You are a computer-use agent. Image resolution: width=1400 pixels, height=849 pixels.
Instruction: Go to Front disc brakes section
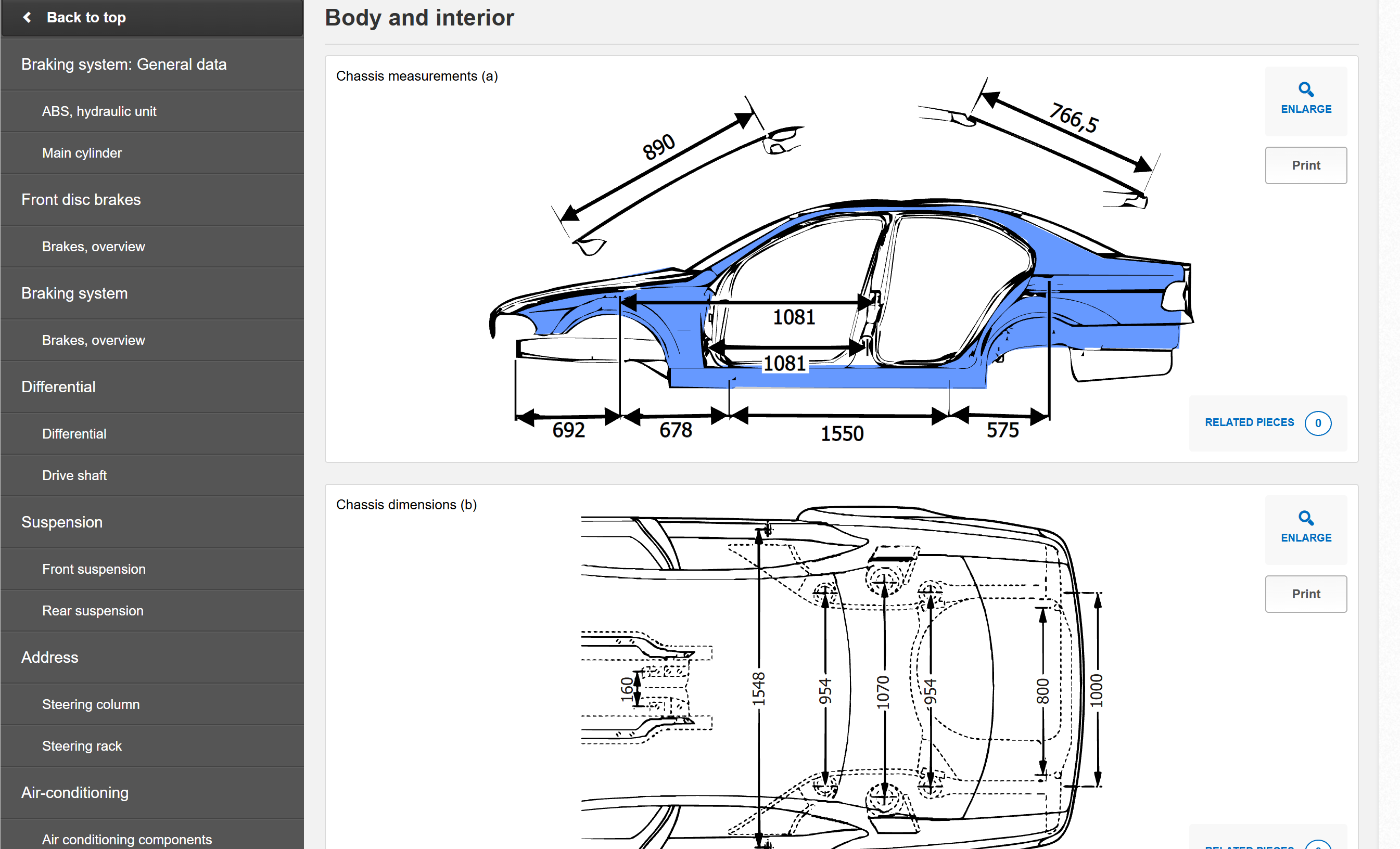[152, 200]
